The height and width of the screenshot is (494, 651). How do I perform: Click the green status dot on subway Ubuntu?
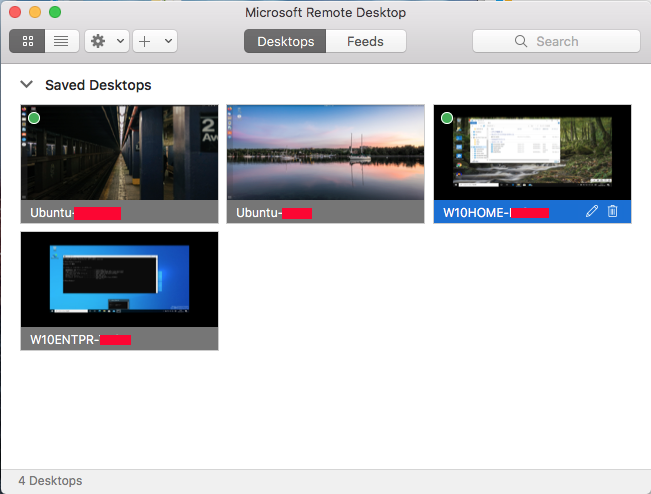click(34, 118)
